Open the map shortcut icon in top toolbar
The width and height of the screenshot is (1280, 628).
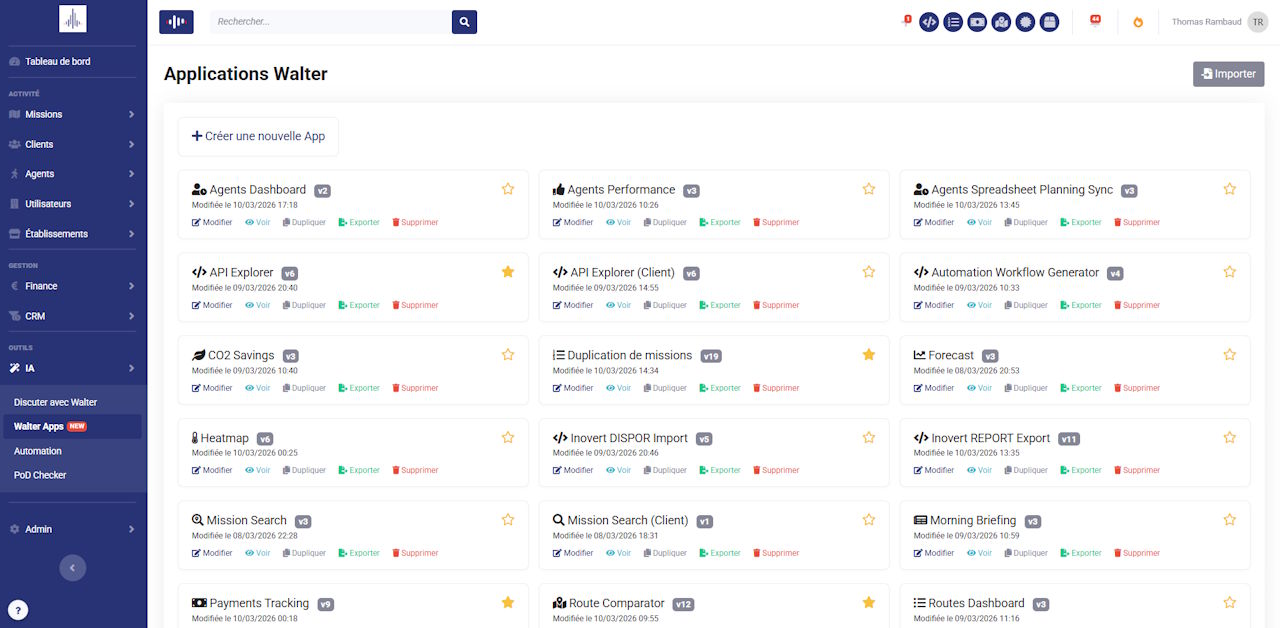(1001, 22)
